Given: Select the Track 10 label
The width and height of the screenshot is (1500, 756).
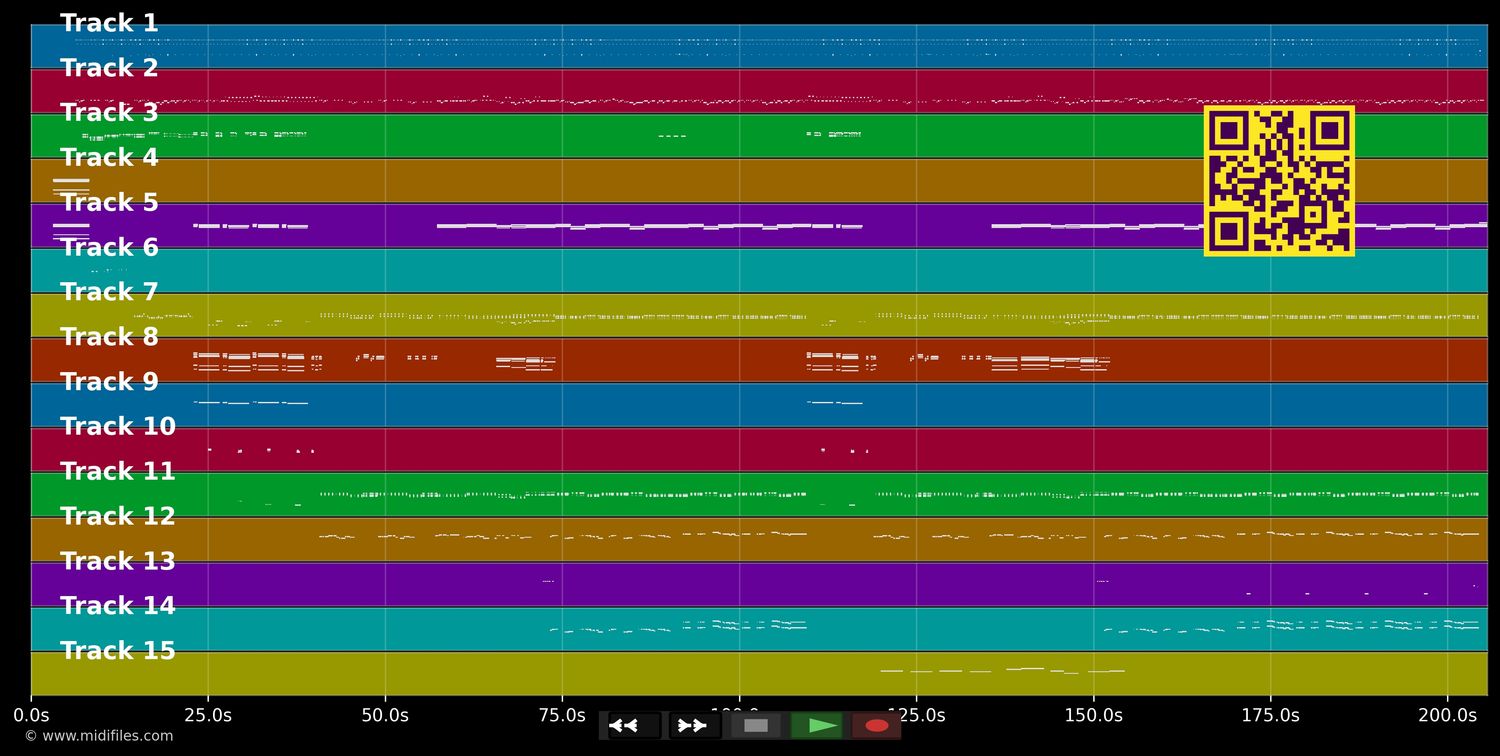Looking at the screenshot, I should [117, 427].
